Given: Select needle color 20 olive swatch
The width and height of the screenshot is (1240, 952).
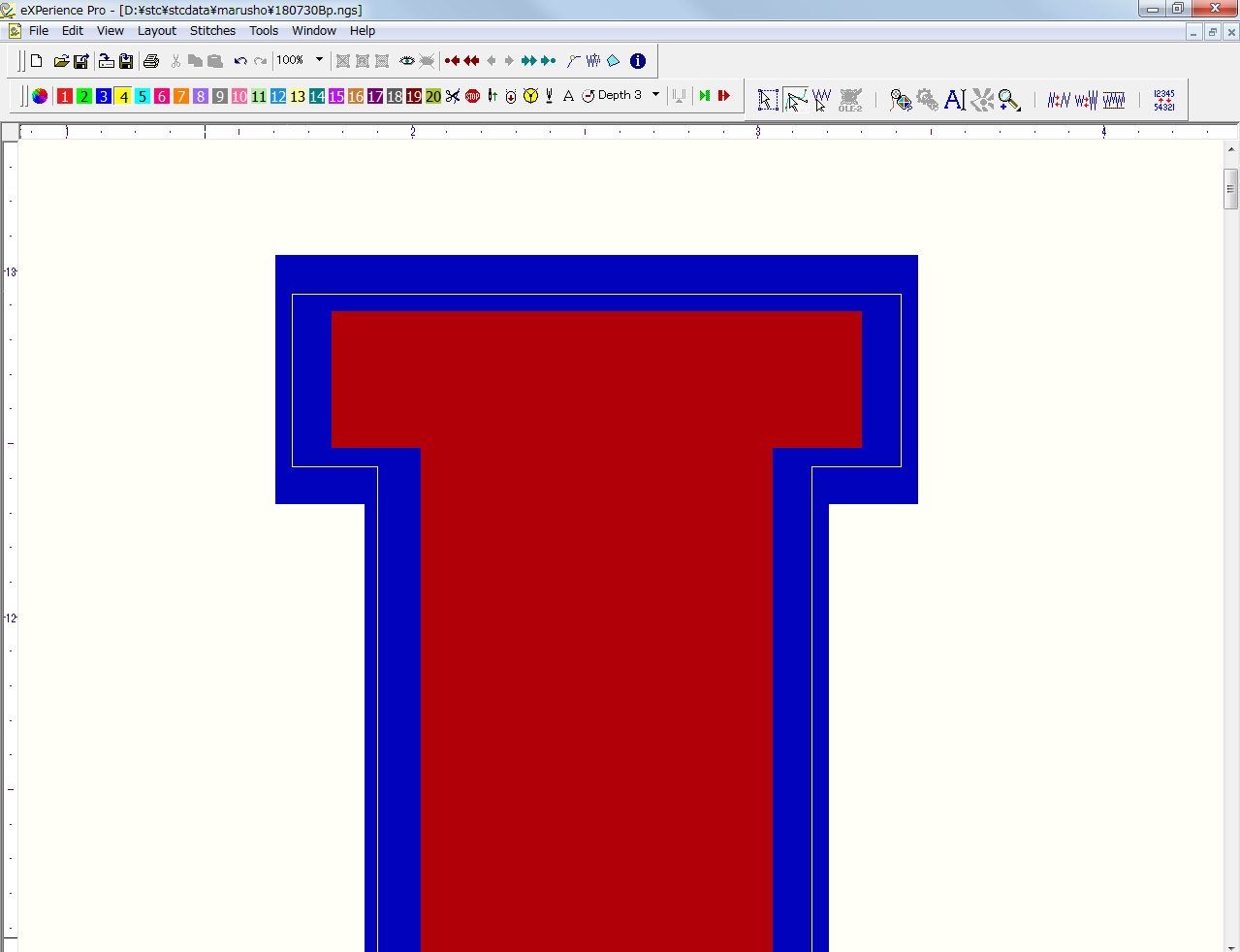Looking at the screenshot, I should 433,96.
